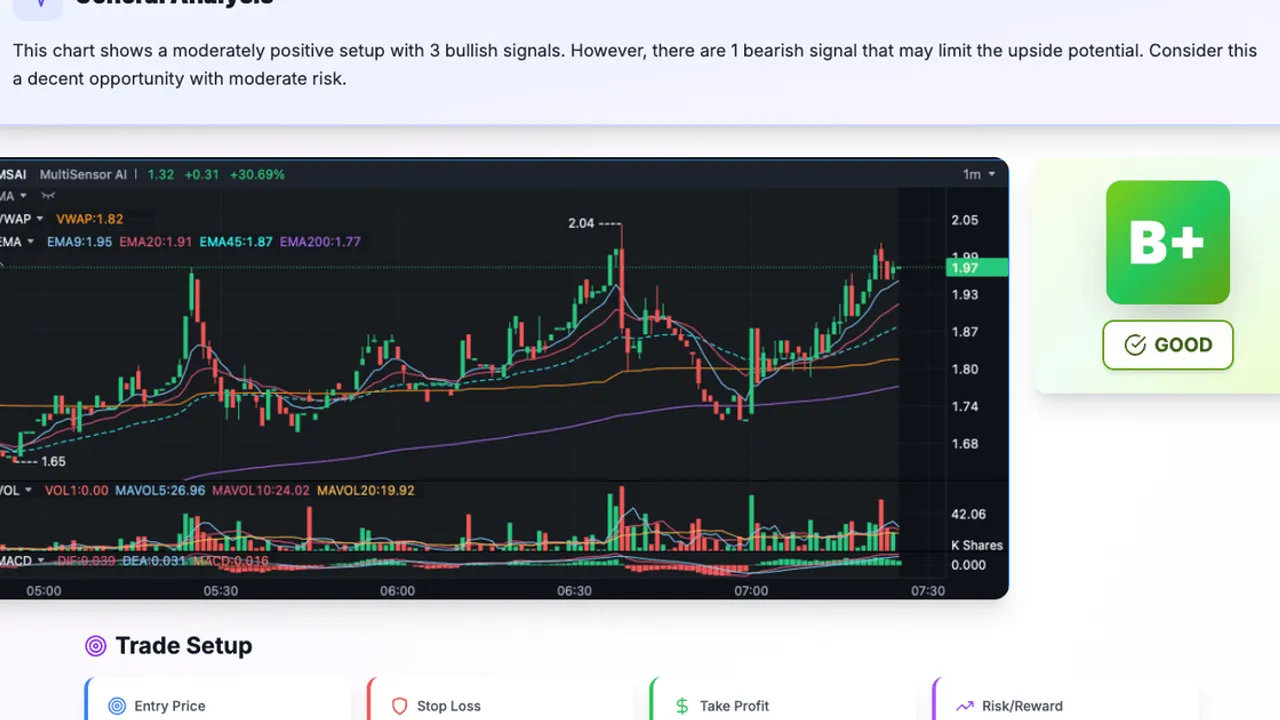Click the EMA200:1.77 value
Screen dimensions: 1280x720
coord(320,242)
